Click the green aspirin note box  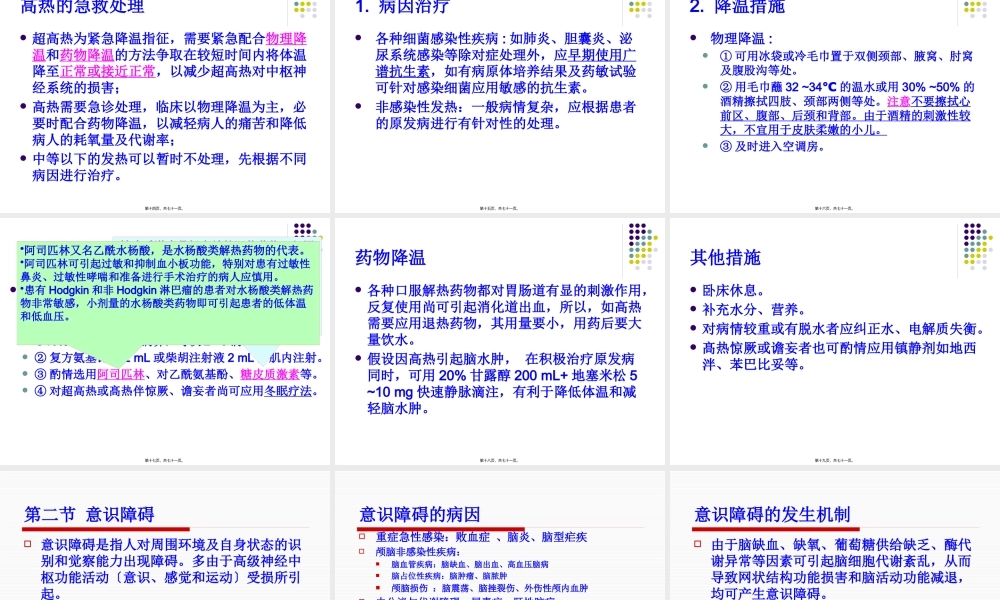click(168, 290)
